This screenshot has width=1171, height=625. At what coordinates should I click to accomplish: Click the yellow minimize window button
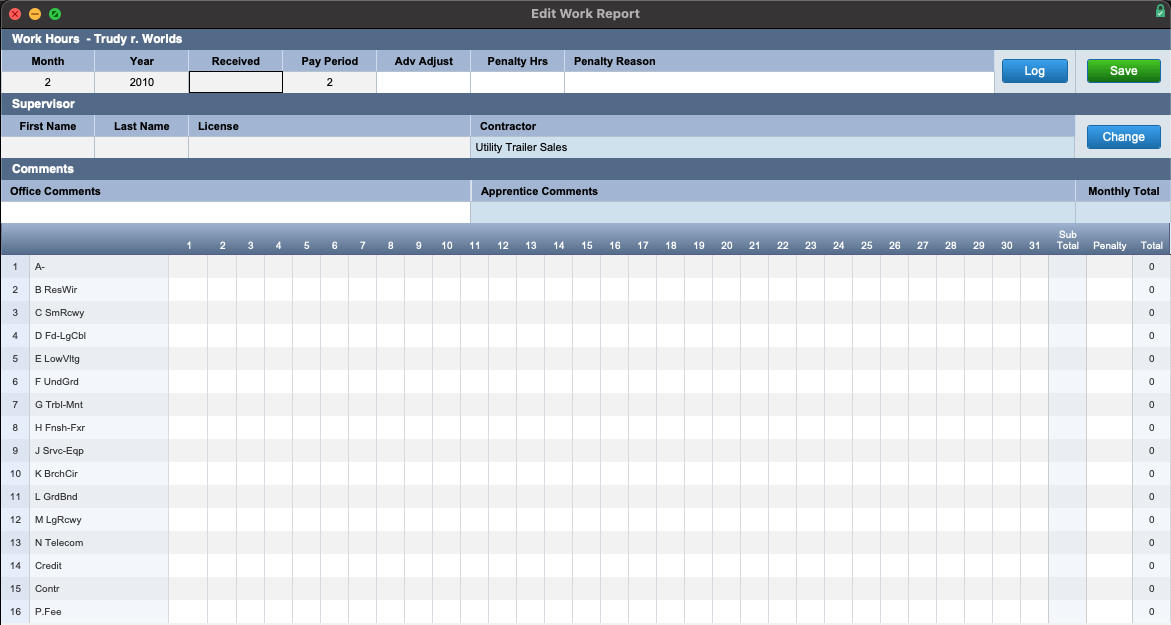(x=35, y=14)
